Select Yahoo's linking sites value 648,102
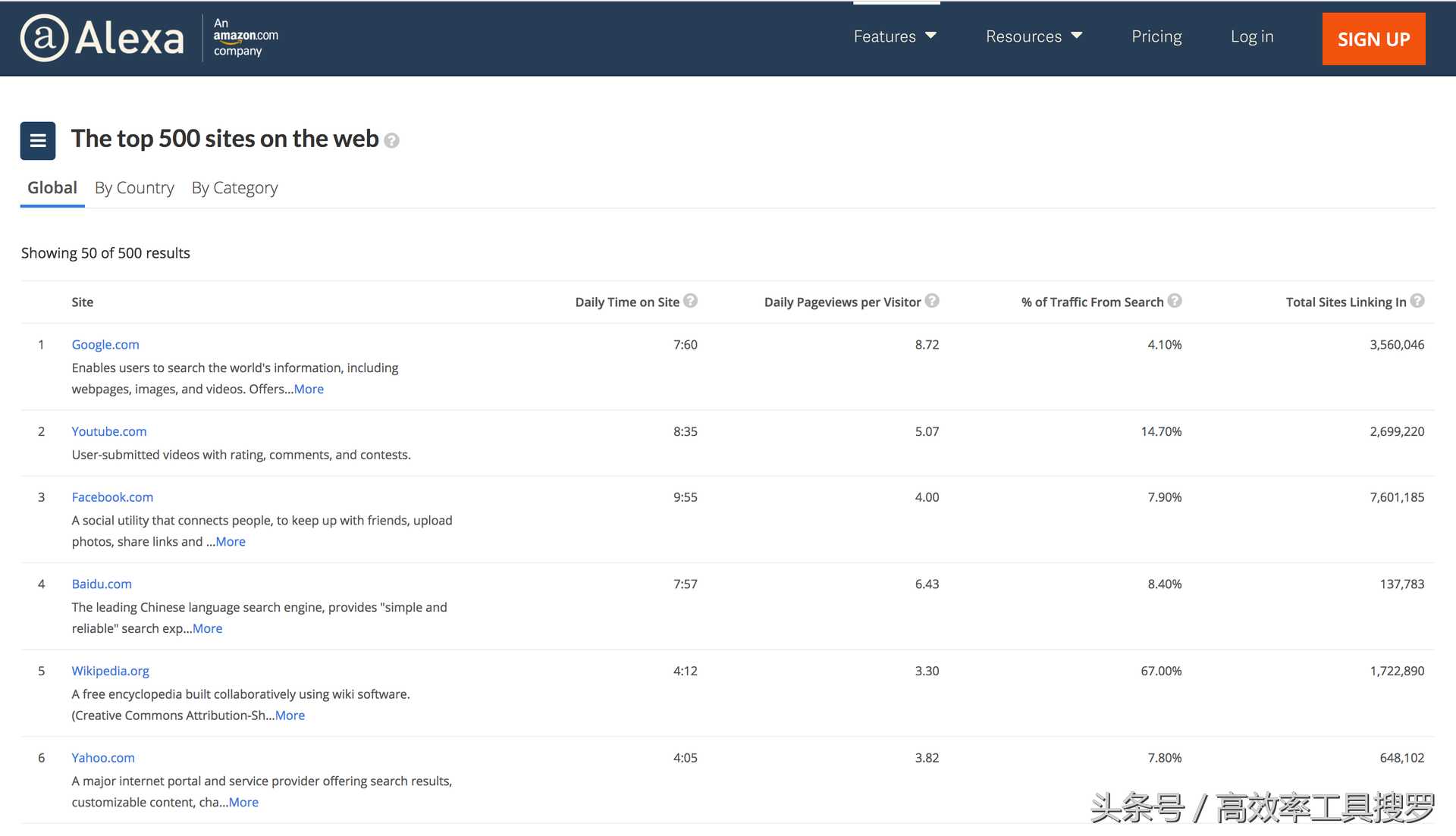Image resolution: width=1456 pixels, height=836 pixels. tap(1402, 757)
